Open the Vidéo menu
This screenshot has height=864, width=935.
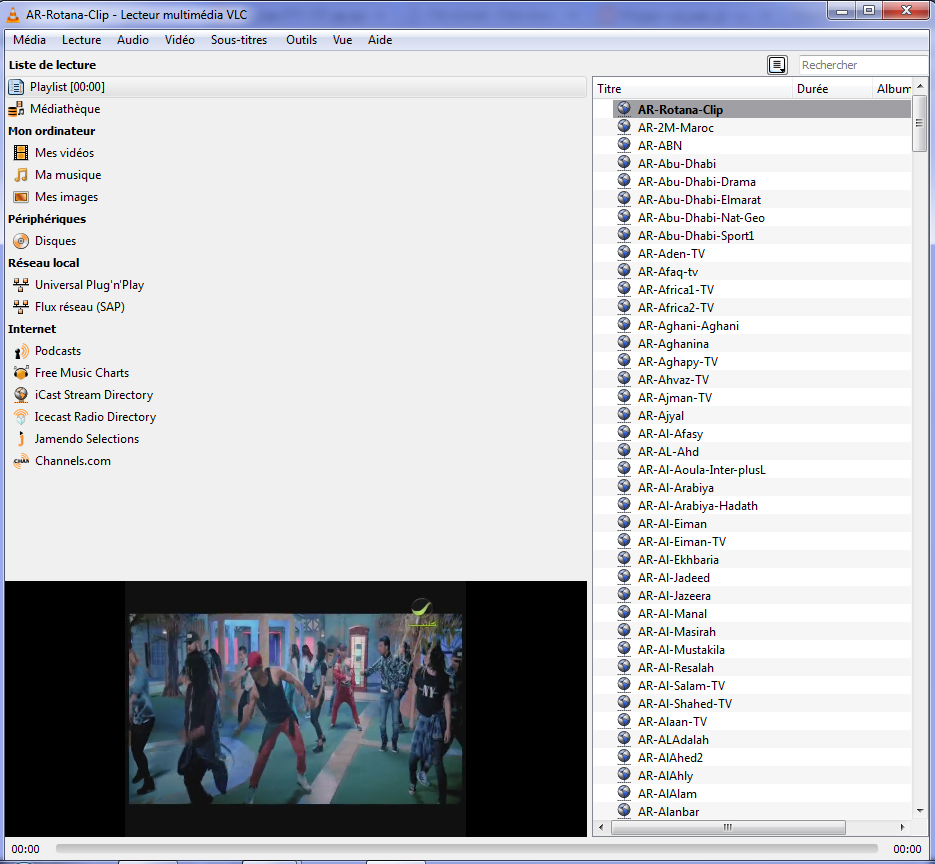(179, 40)
